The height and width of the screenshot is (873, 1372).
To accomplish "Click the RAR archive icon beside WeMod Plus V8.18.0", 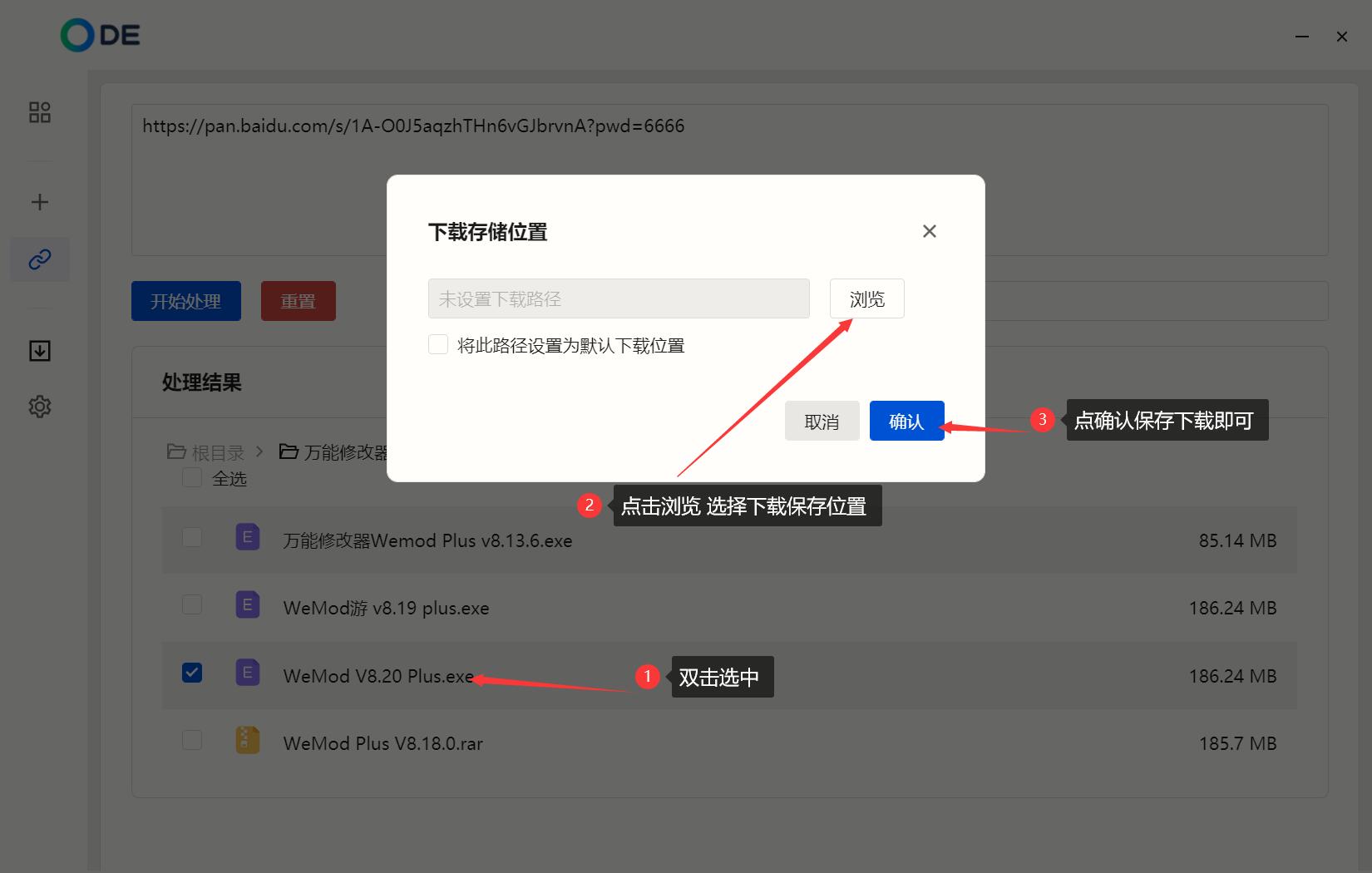I will (x=247, y=740).
